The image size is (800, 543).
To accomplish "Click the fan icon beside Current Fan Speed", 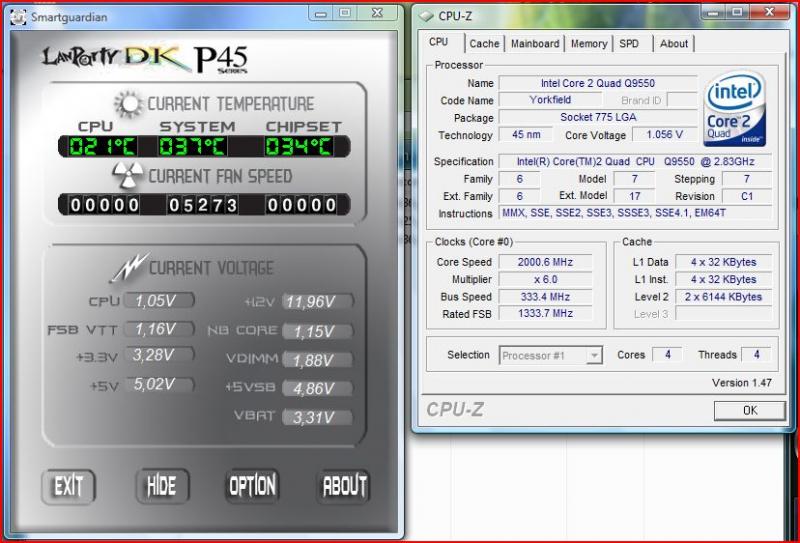I will coord(128,176).
